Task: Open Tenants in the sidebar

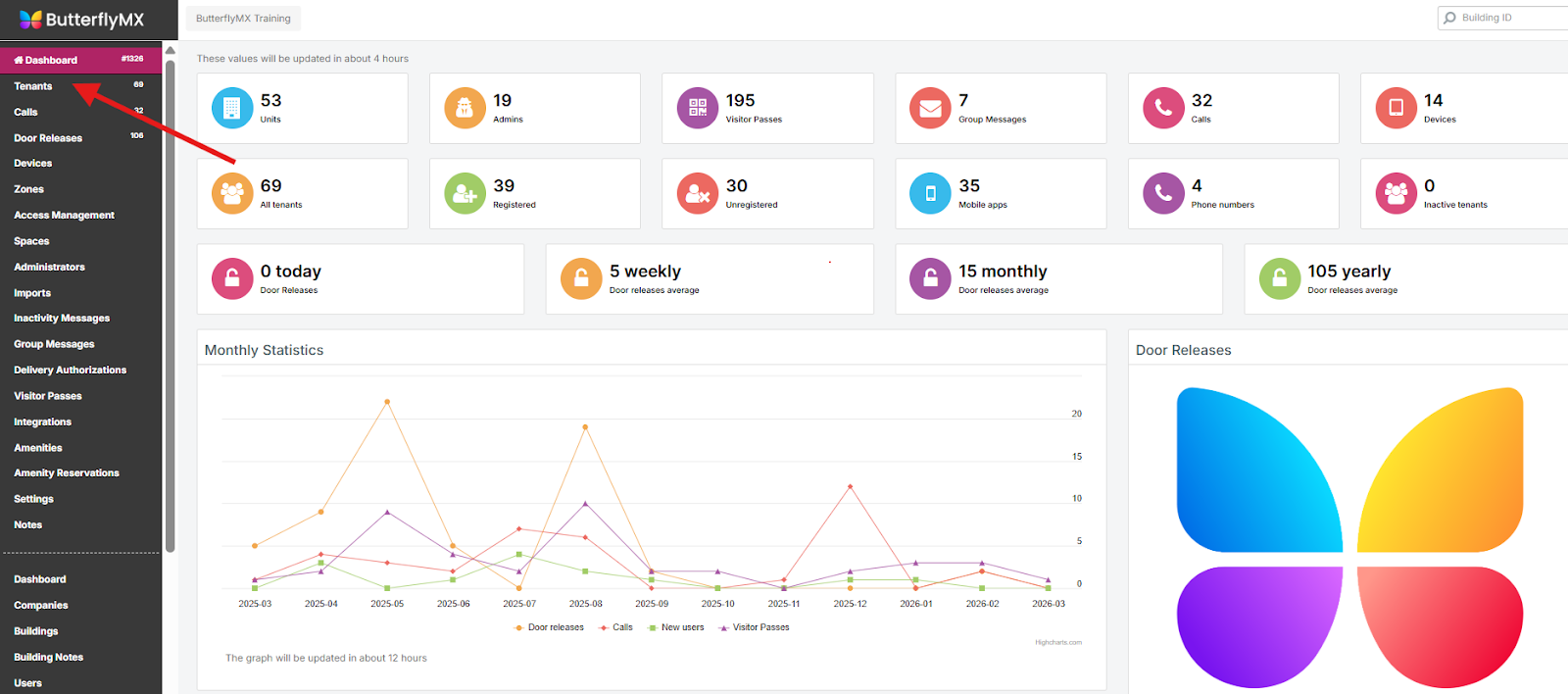Action: tap(33, 86)
